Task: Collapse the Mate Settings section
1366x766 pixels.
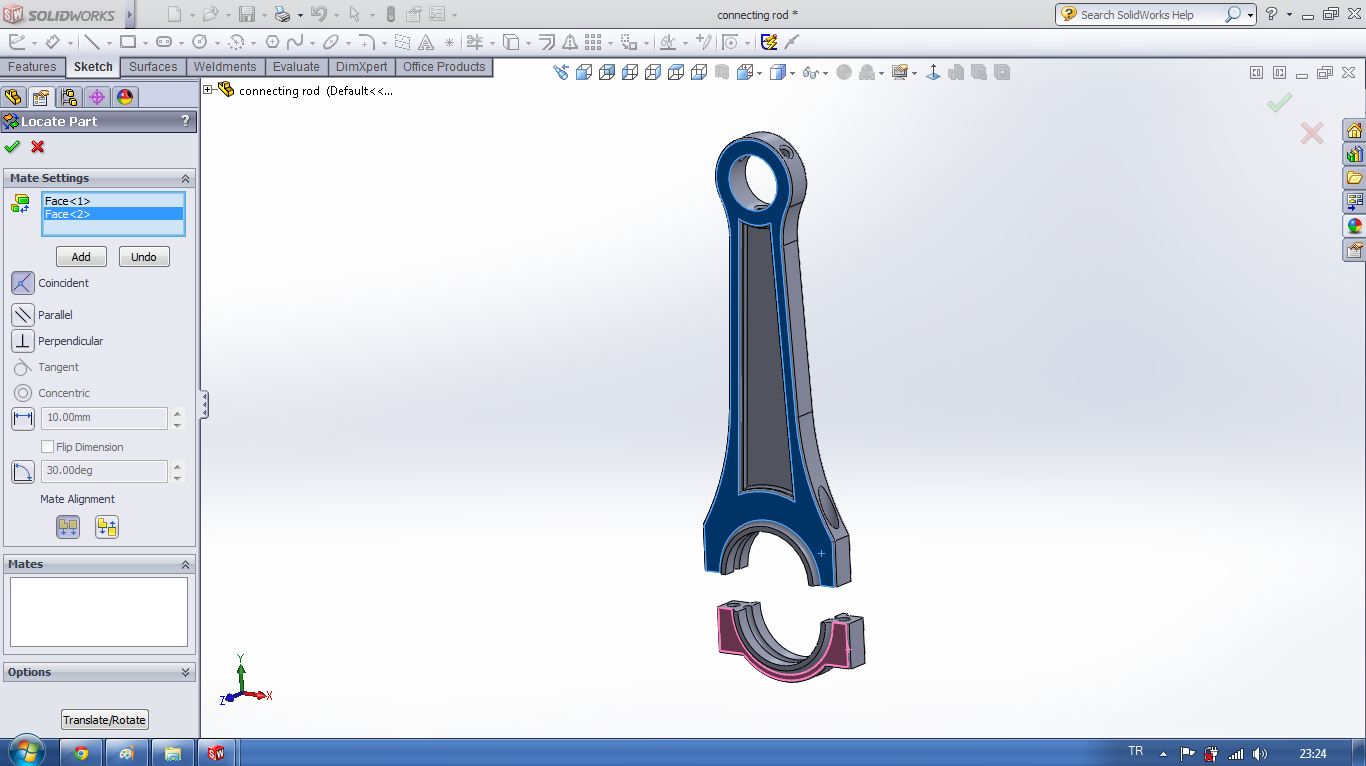Action: pos(185,178)
